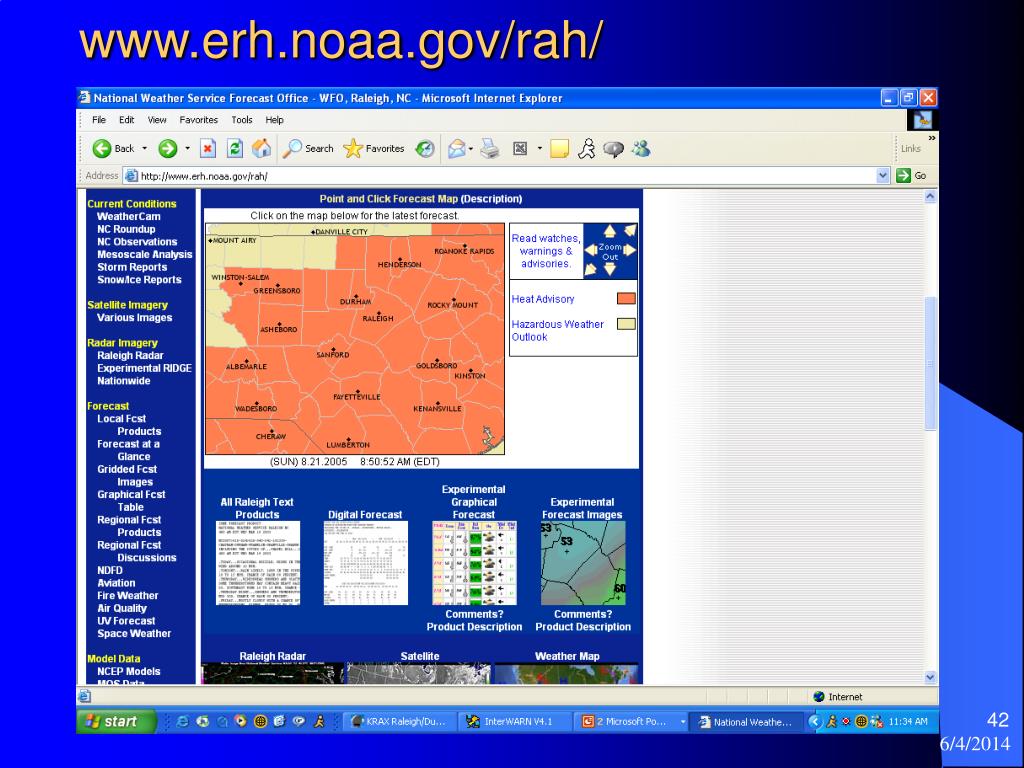
Task: Print the page with the printer icon
Action: (490, 149)
